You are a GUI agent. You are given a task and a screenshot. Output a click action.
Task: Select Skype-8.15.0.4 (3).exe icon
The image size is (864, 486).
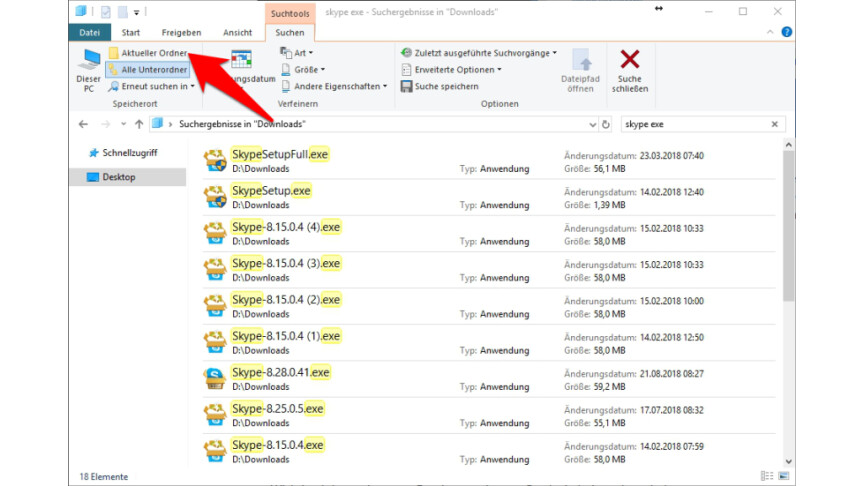[215, 269]
